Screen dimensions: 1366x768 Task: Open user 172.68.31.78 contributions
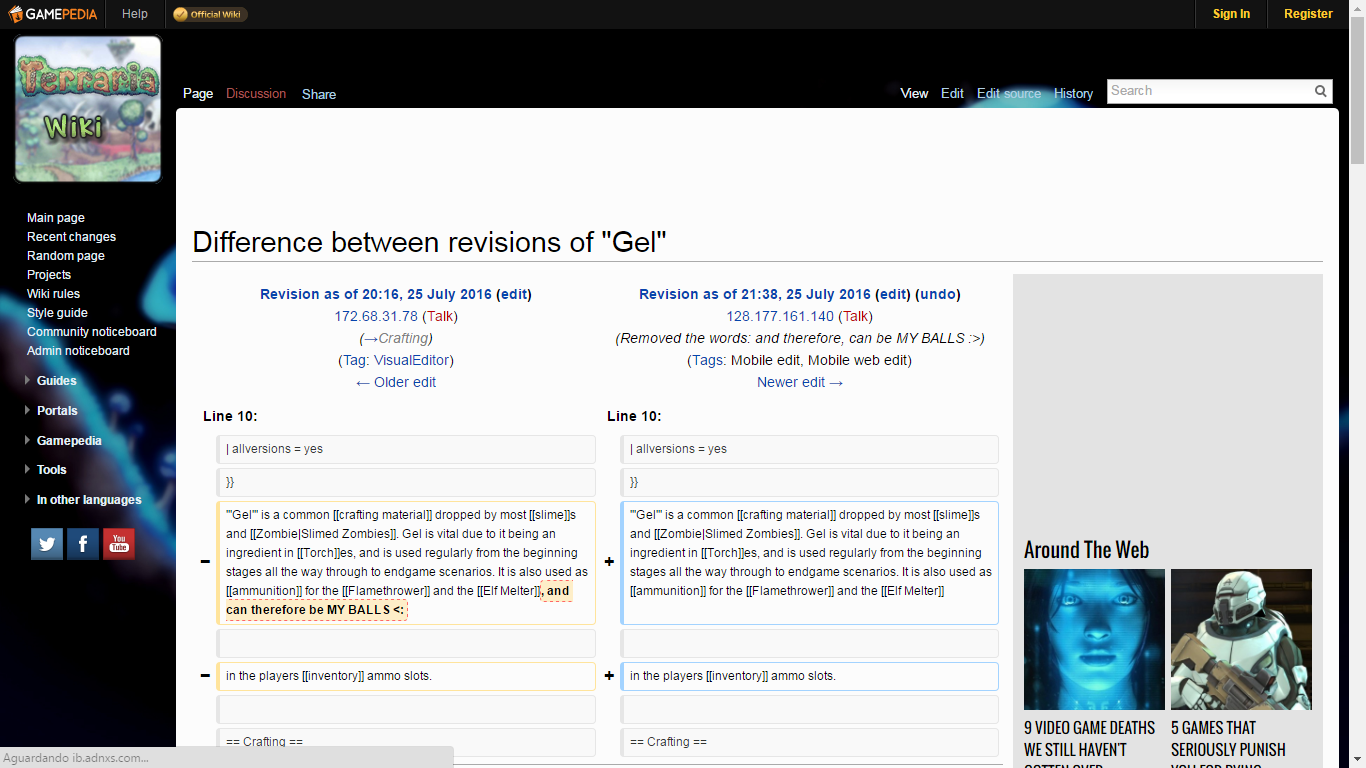point(376,316)
